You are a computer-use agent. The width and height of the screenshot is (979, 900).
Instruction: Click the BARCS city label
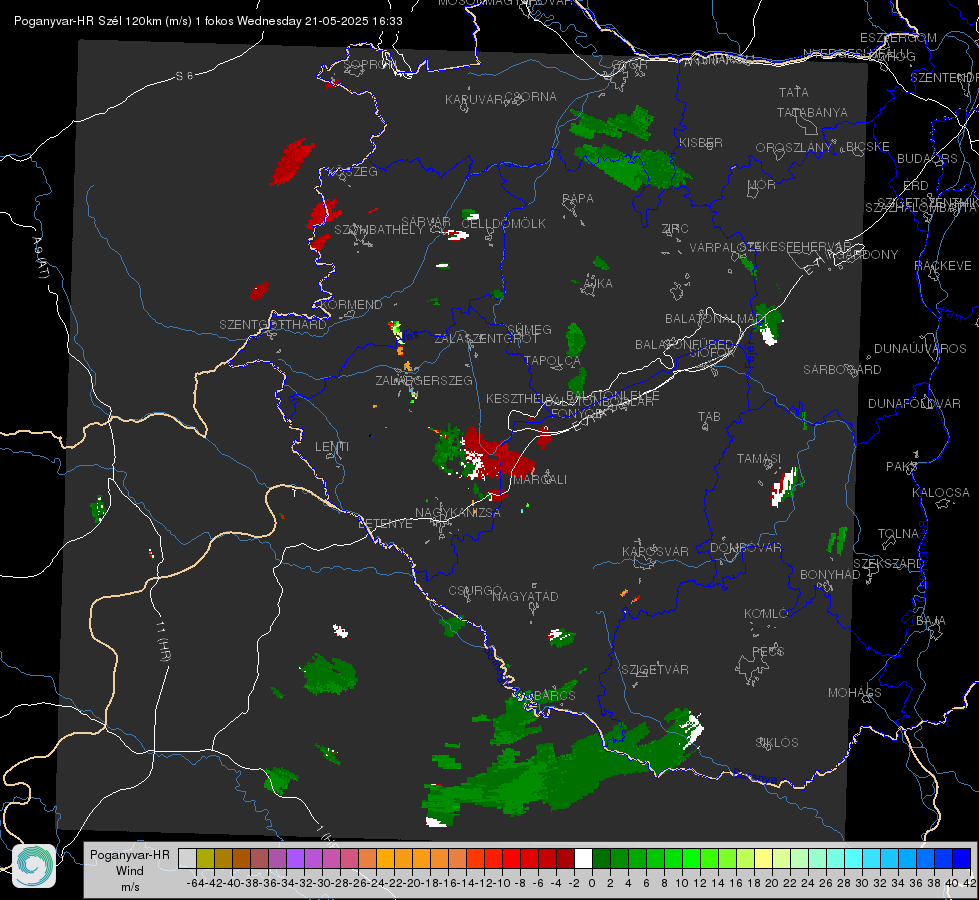(x=554, y=695)
